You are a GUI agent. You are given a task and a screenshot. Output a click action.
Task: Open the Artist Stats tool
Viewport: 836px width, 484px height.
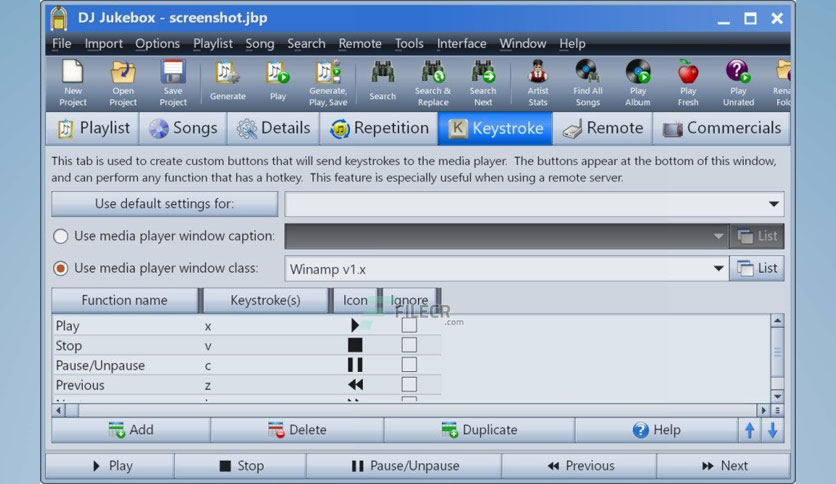[537, 83]
